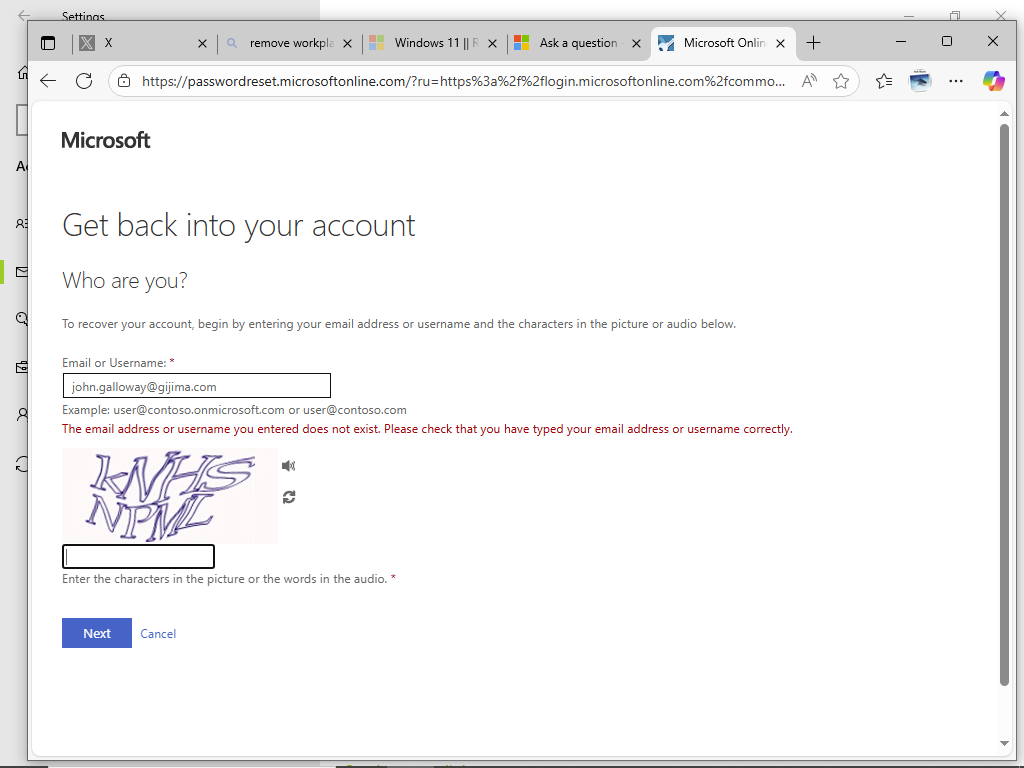Add this page to favorites star
The height and width of the screenshot is (768, 1024).
(841, 81)
